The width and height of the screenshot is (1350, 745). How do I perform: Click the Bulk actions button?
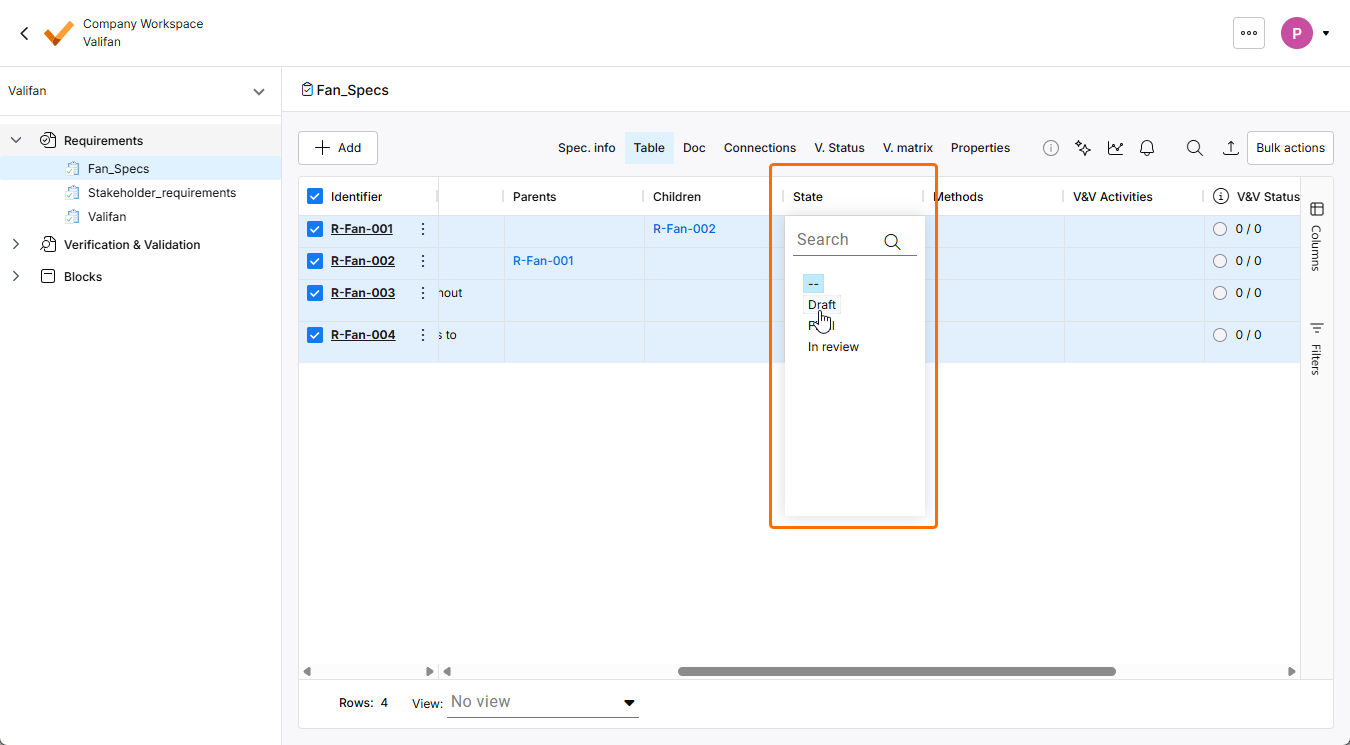[x=1289, y=148]
